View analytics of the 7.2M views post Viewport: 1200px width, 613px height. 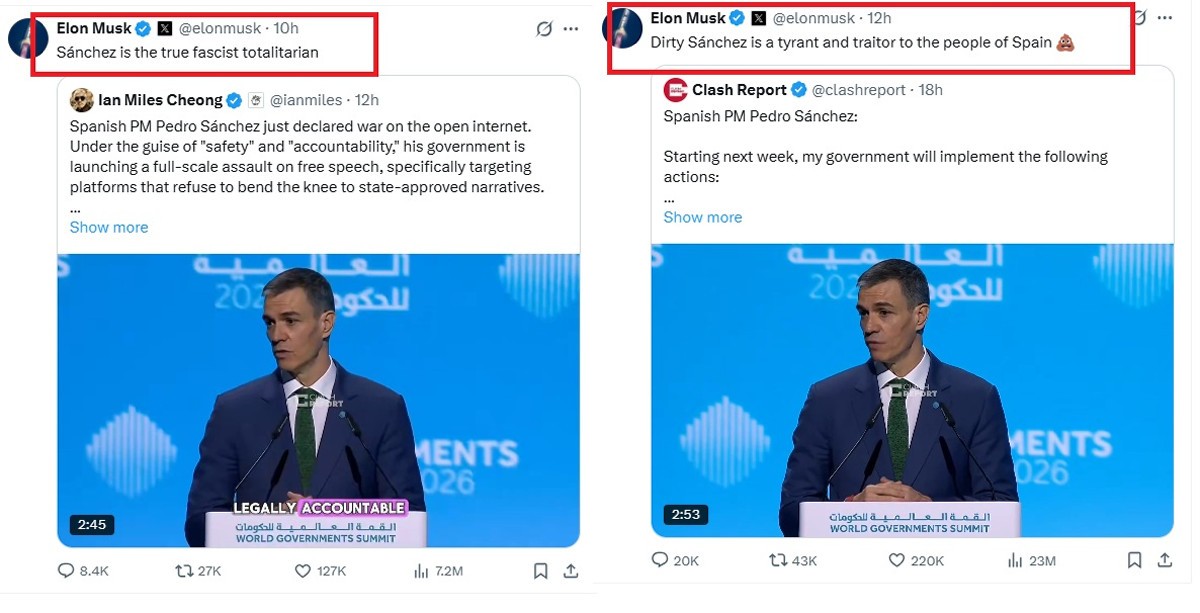click(x=421, y=571)
